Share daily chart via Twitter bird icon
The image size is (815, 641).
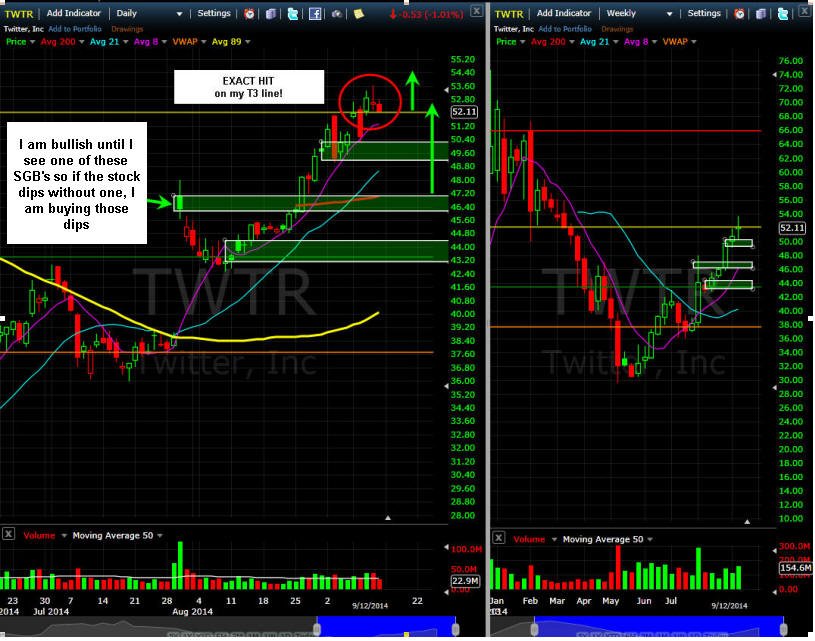pyautogui.click(x=293, y=14)
